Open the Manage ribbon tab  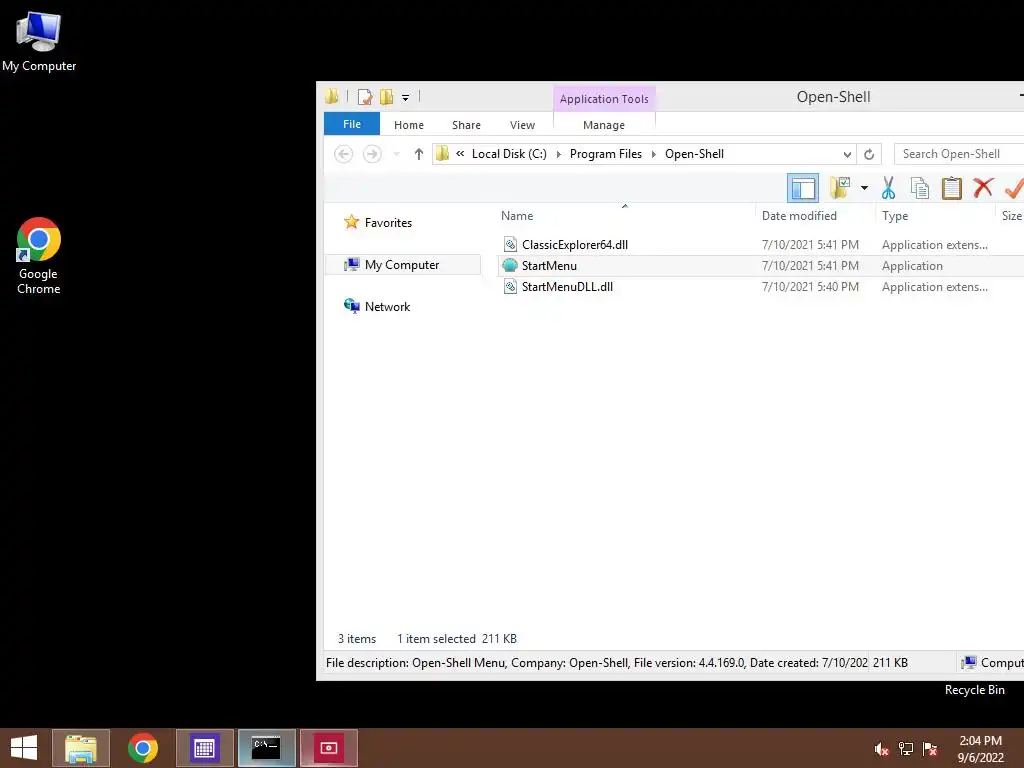click(603, 125)
